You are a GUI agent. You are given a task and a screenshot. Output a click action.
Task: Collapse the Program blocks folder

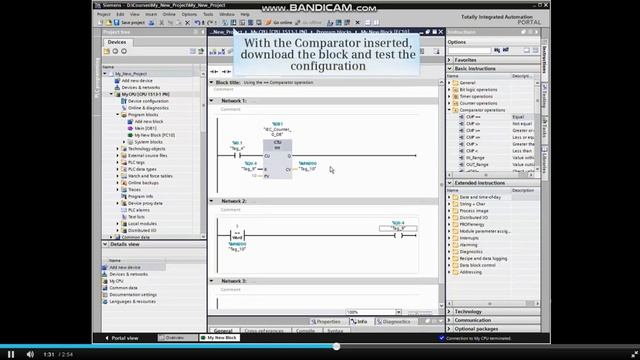pos(118,115)
